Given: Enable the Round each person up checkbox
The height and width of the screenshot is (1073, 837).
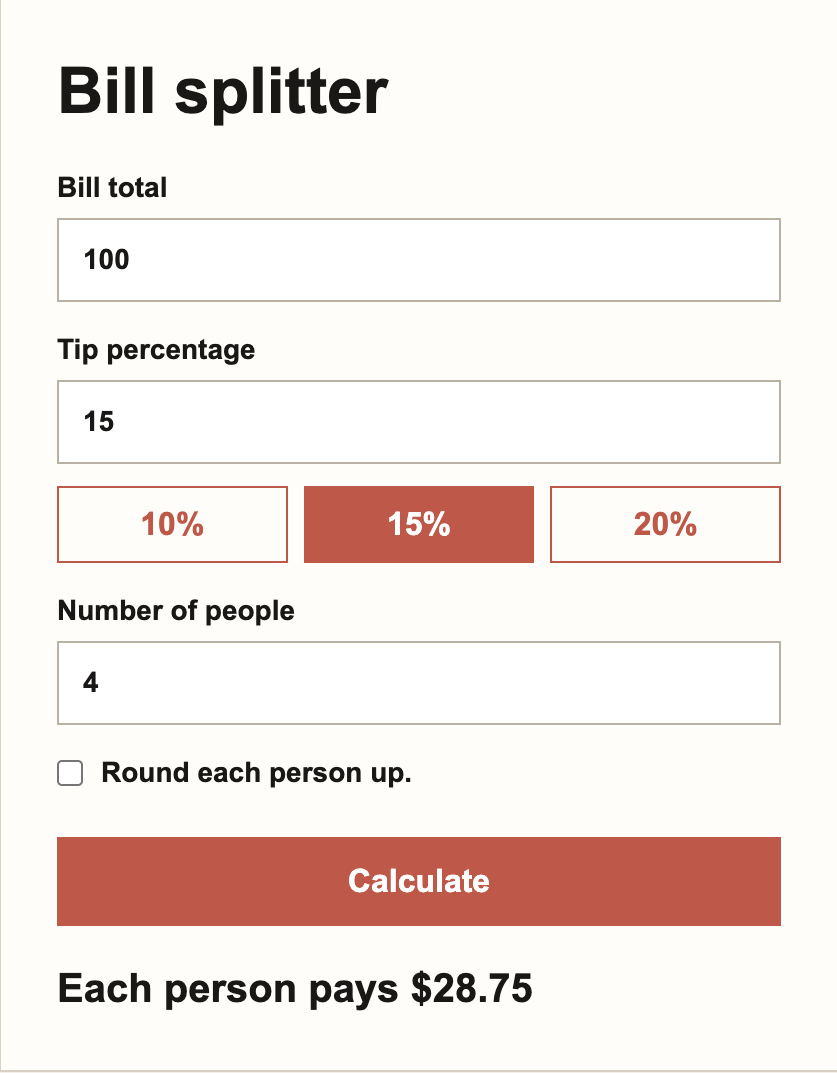Looking at the screenshot, I should click(70, 773).
